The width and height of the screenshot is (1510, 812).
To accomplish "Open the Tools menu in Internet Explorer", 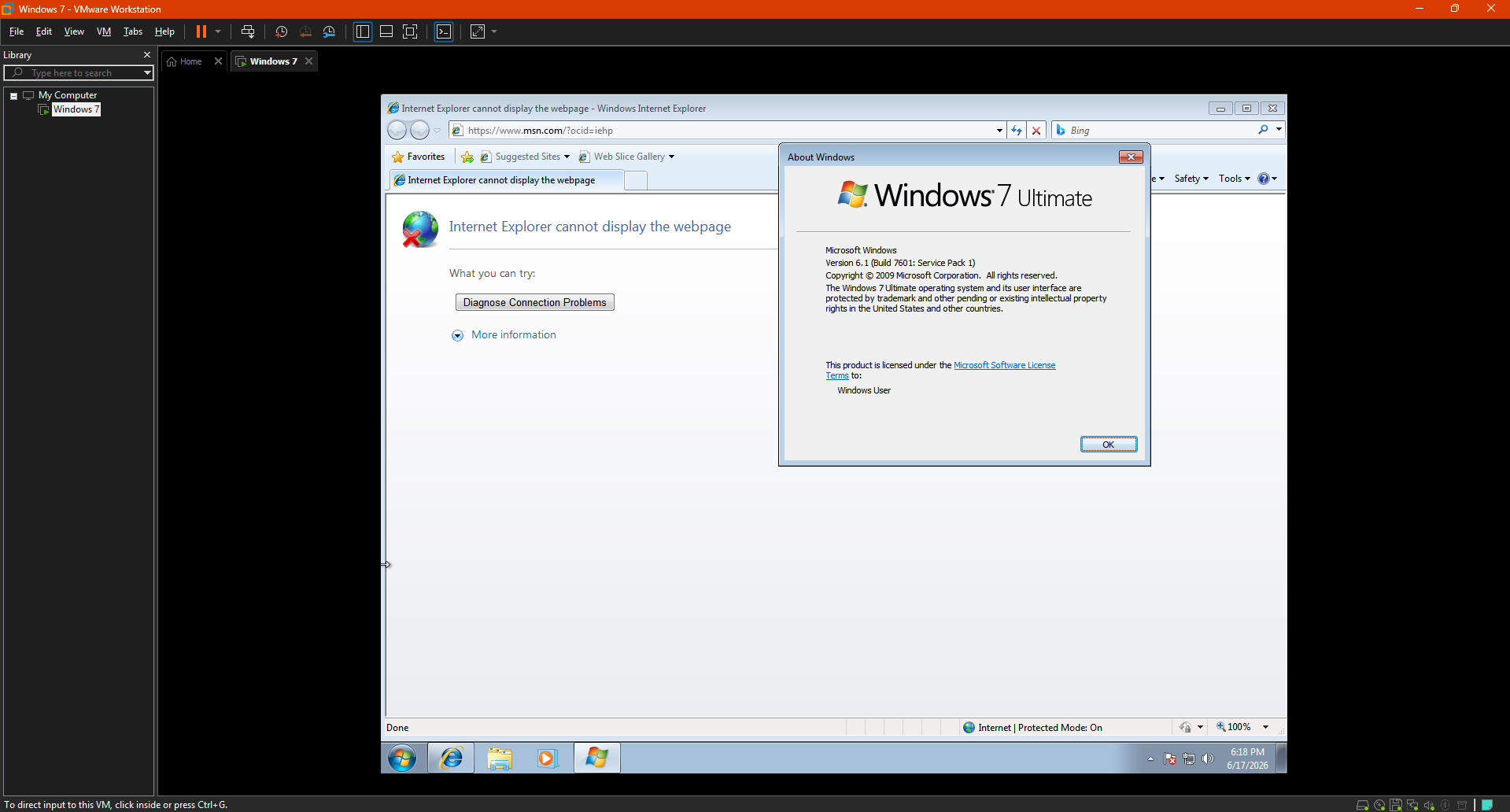I will pyautogui.click(x=1235, y=179).
